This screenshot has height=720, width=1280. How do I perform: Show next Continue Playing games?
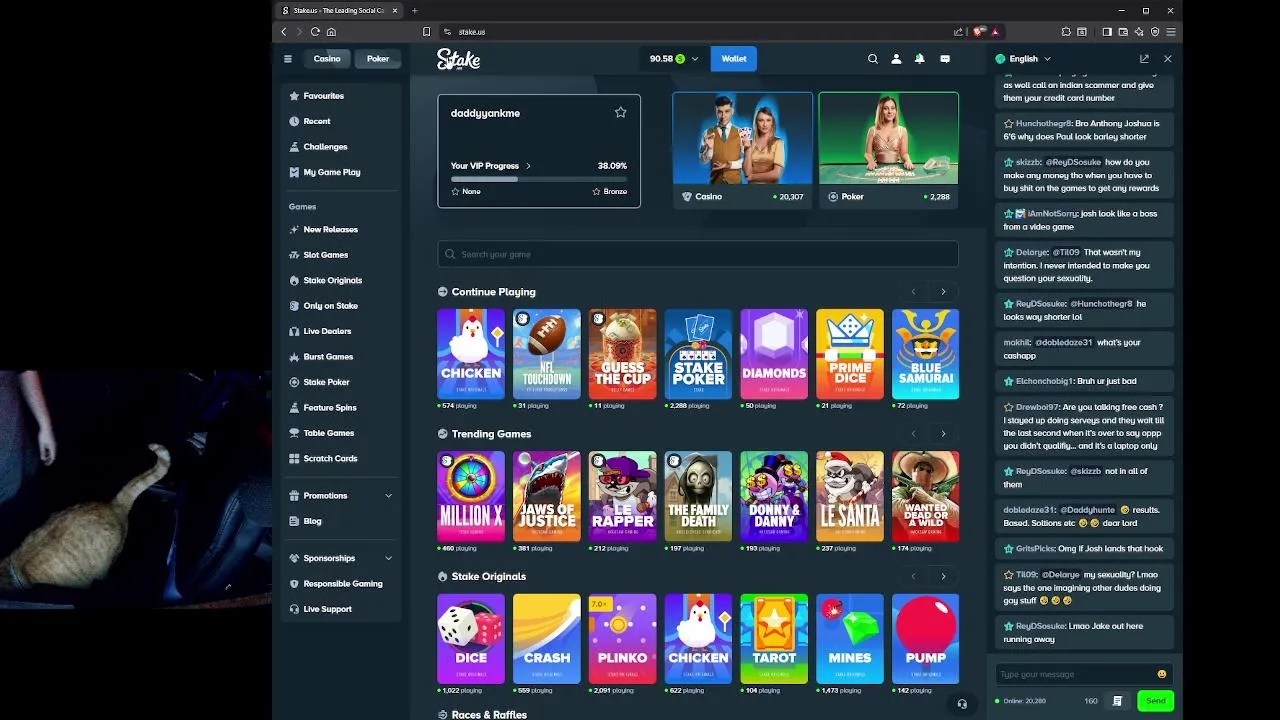tap(943, 292)
